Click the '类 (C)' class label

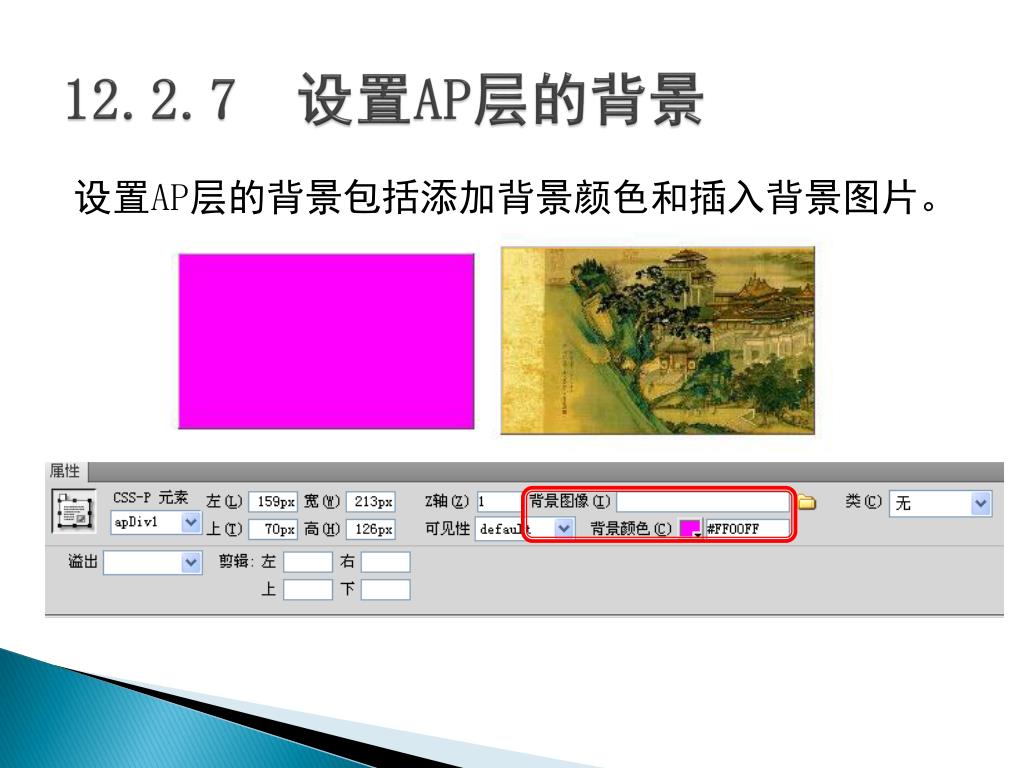click(x=863, y=502)
